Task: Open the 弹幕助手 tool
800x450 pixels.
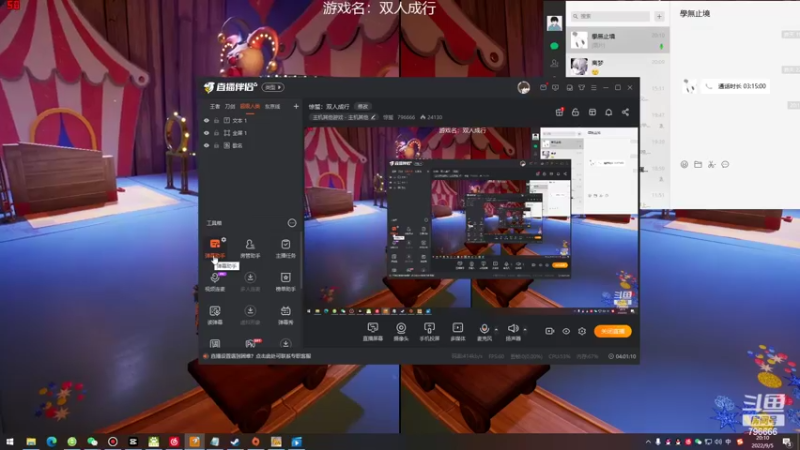Action: [x=215, y=248]
